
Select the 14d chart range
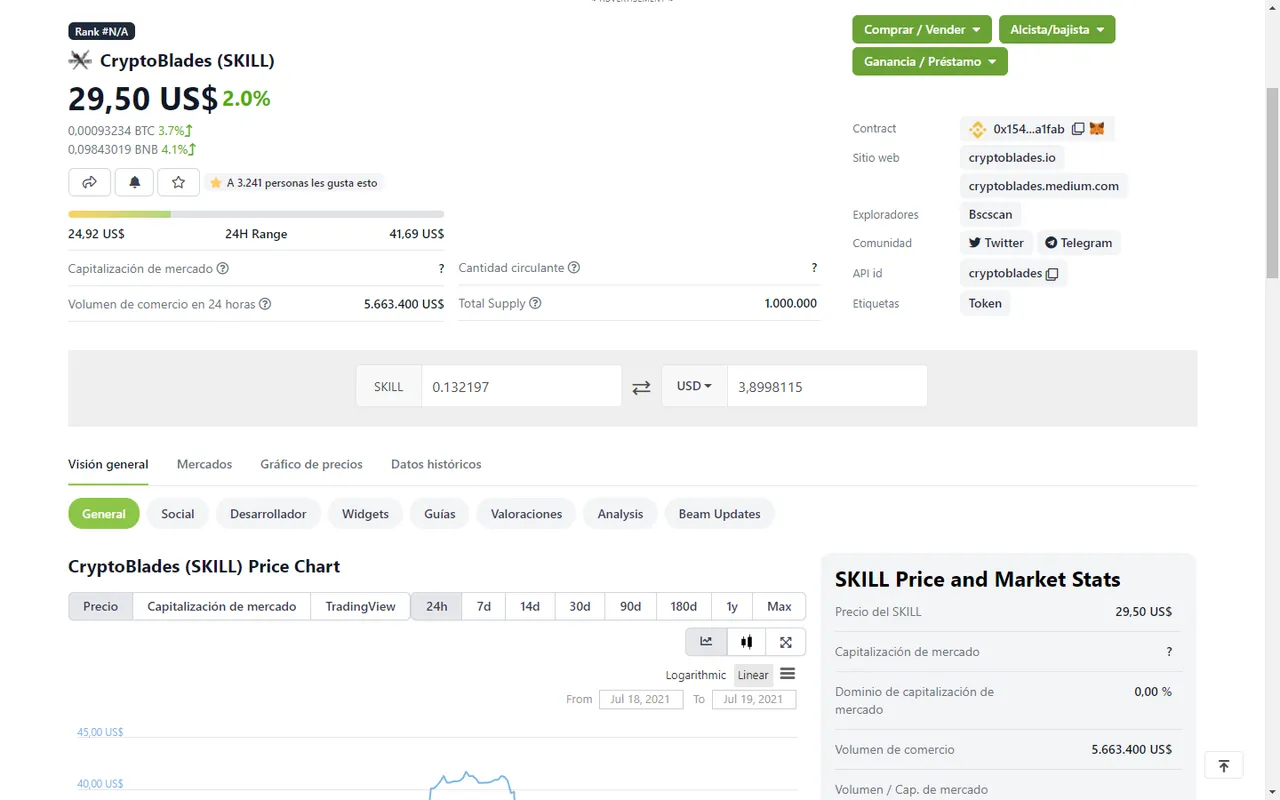(530, 606)
